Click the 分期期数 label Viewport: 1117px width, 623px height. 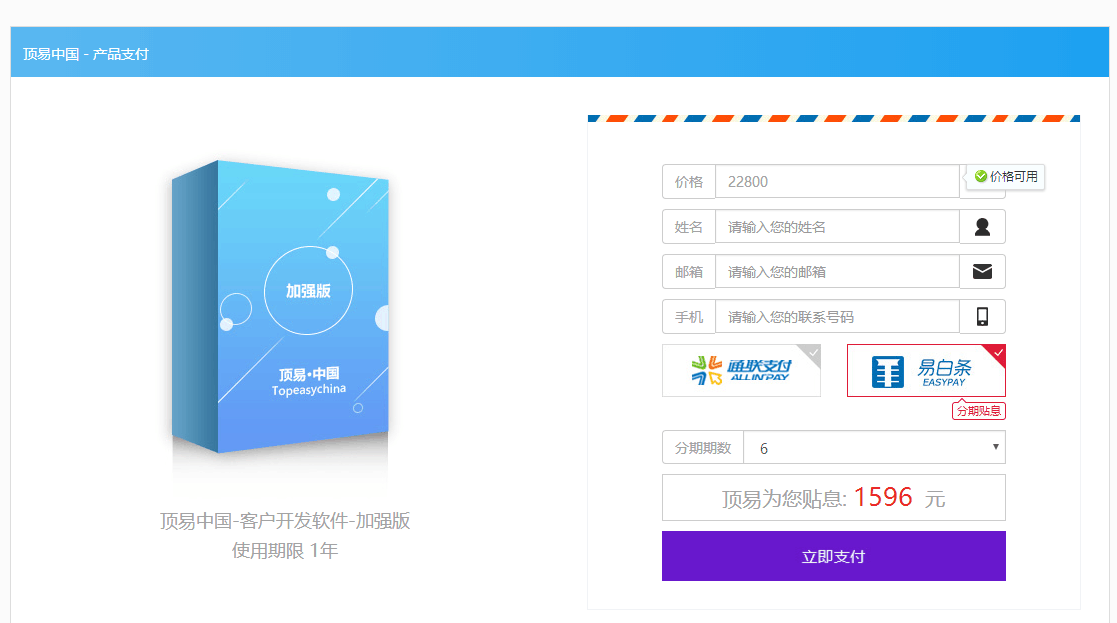[x=703, y=447]
